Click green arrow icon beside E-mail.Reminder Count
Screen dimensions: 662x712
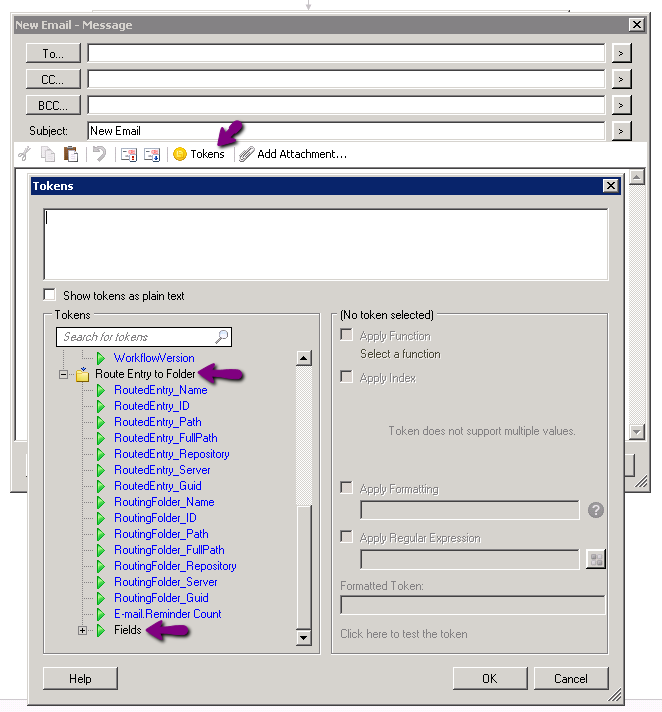[101, 614]
